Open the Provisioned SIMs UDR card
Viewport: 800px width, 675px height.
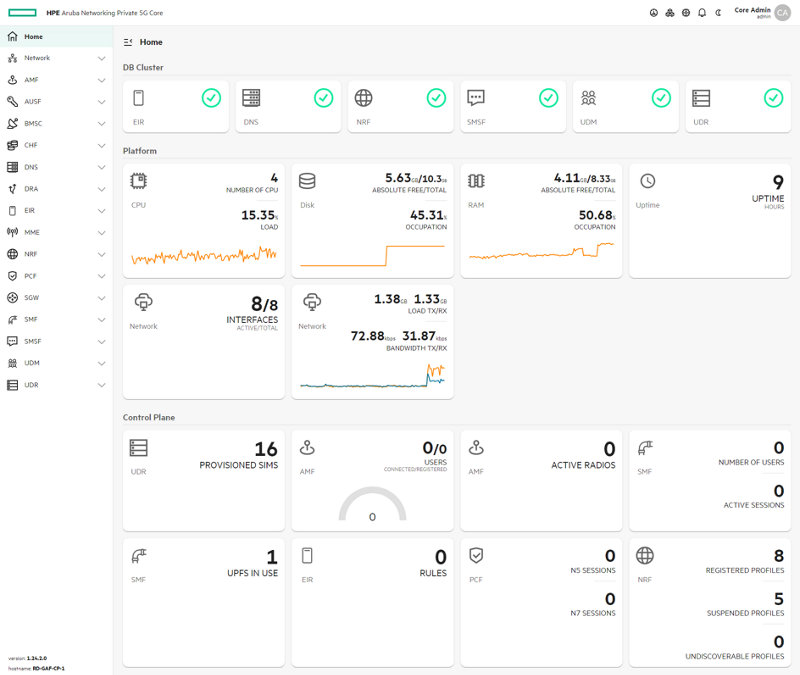[202, 481]
